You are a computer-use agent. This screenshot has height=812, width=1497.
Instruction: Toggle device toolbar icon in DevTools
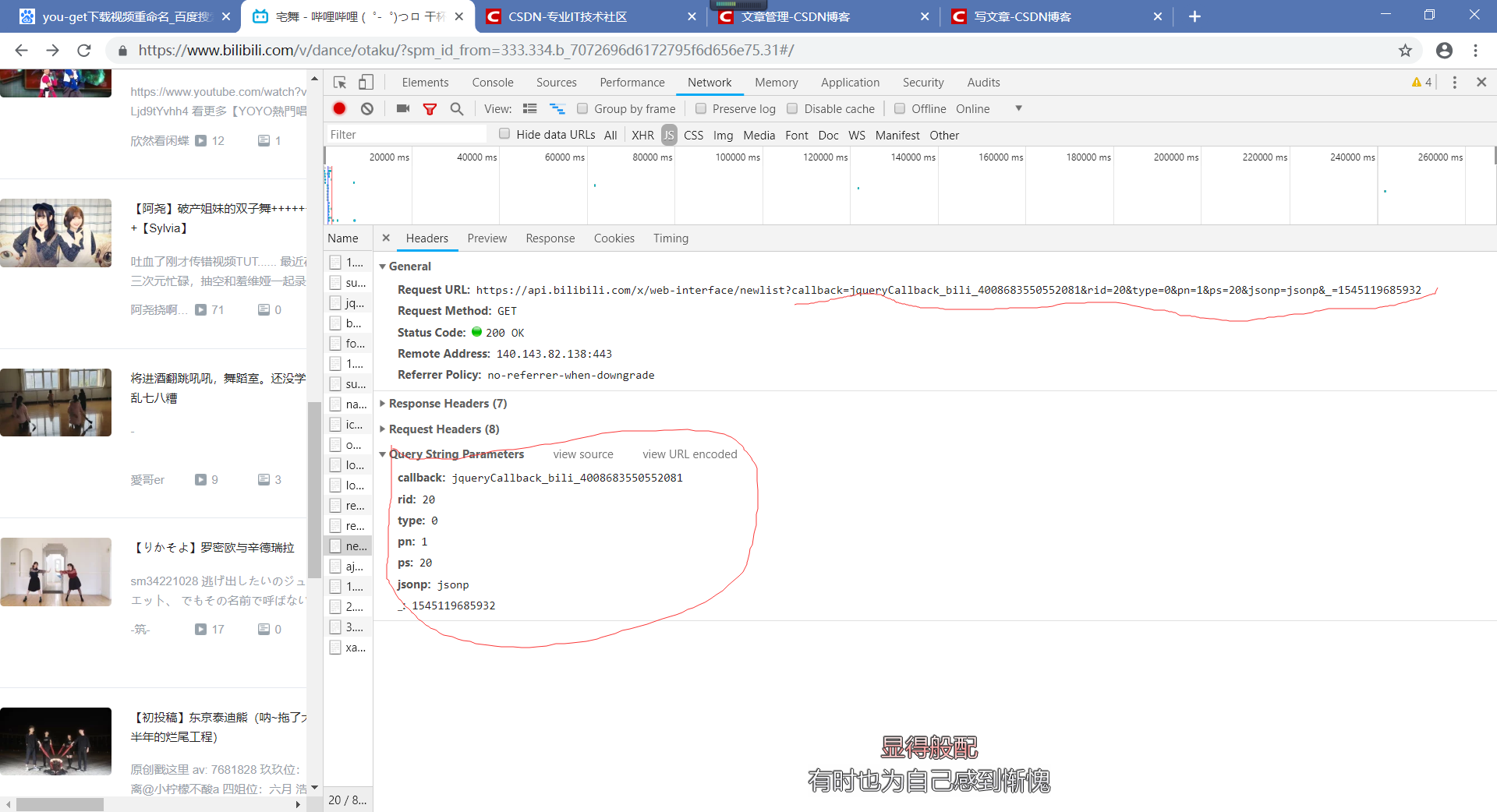366,83
